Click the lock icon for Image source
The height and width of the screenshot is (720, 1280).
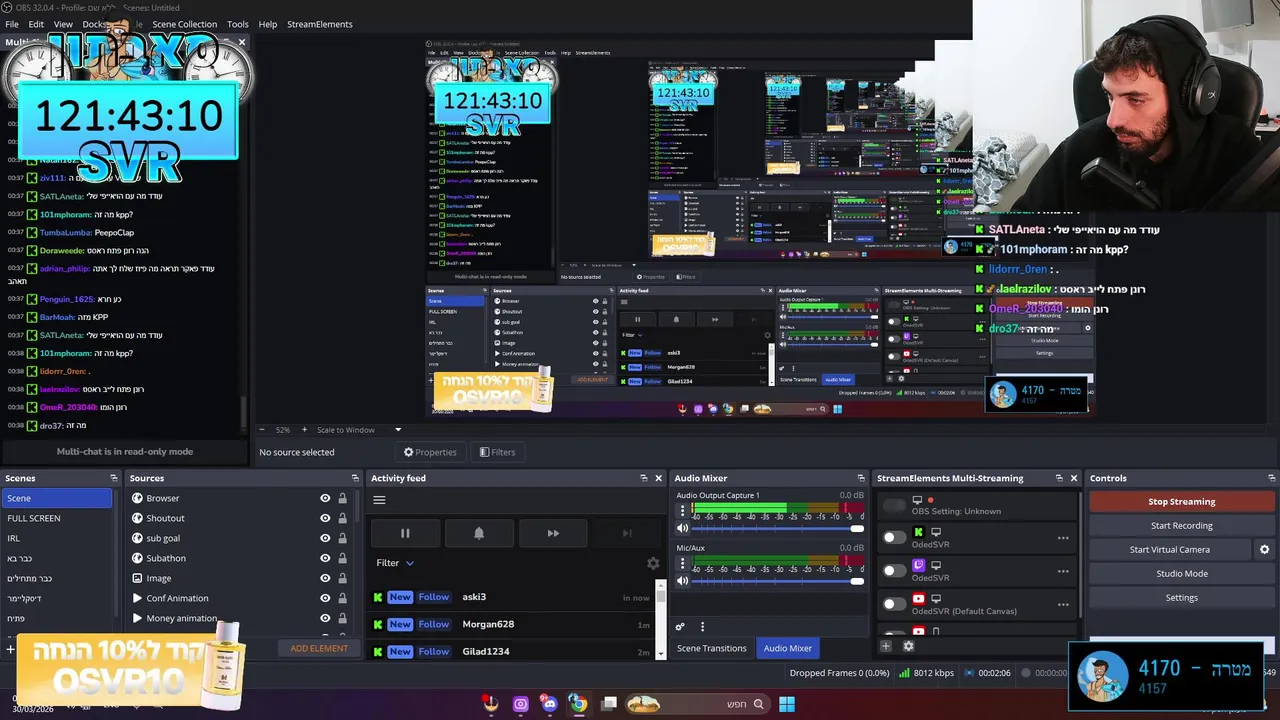point(342,578)
